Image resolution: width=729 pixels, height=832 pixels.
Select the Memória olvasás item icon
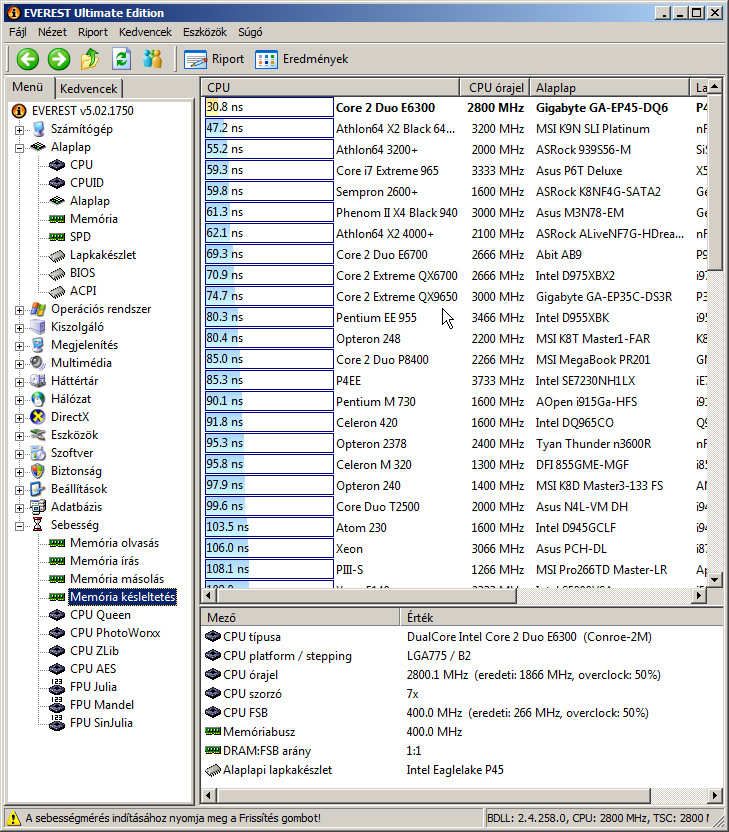57,543
